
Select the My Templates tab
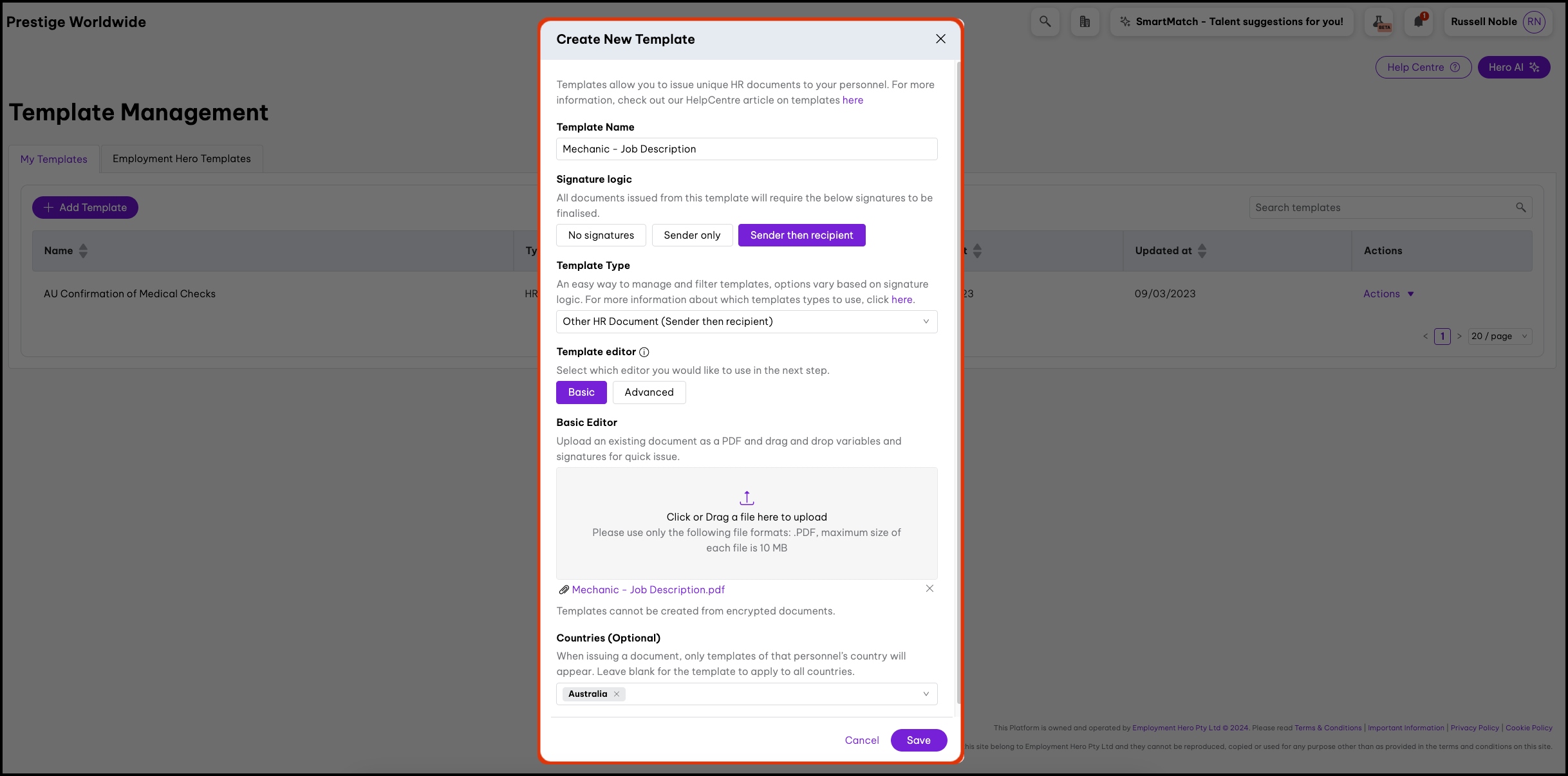pos(54,159)
